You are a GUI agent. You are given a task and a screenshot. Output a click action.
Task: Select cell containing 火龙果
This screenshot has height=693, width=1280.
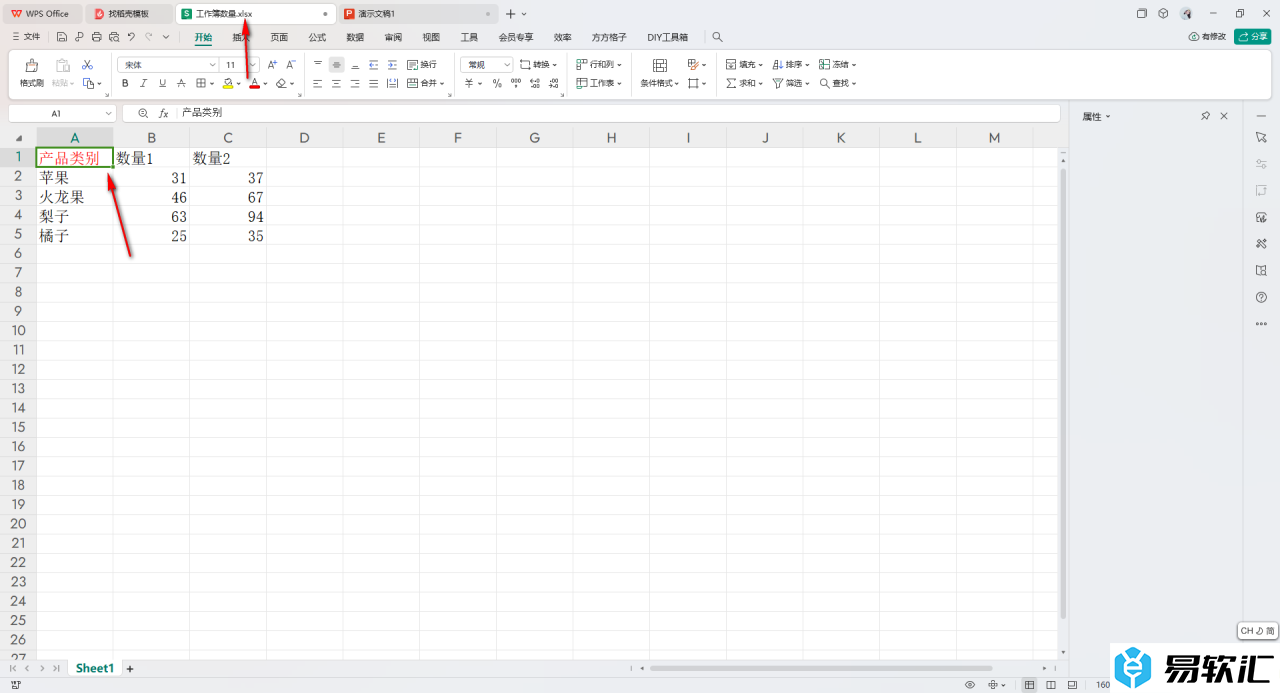tap(75, 197)
